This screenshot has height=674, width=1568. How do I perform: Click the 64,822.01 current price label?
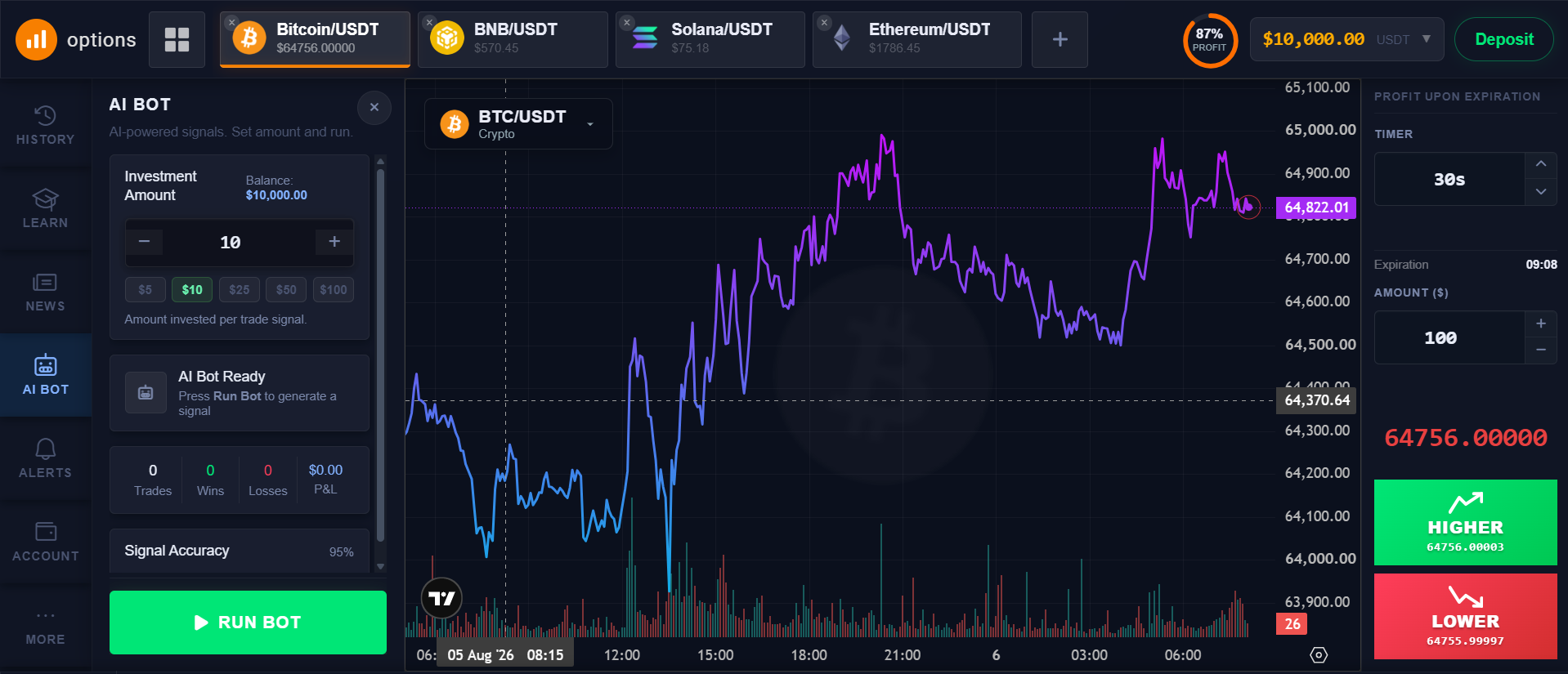(x=1316, y=208)
